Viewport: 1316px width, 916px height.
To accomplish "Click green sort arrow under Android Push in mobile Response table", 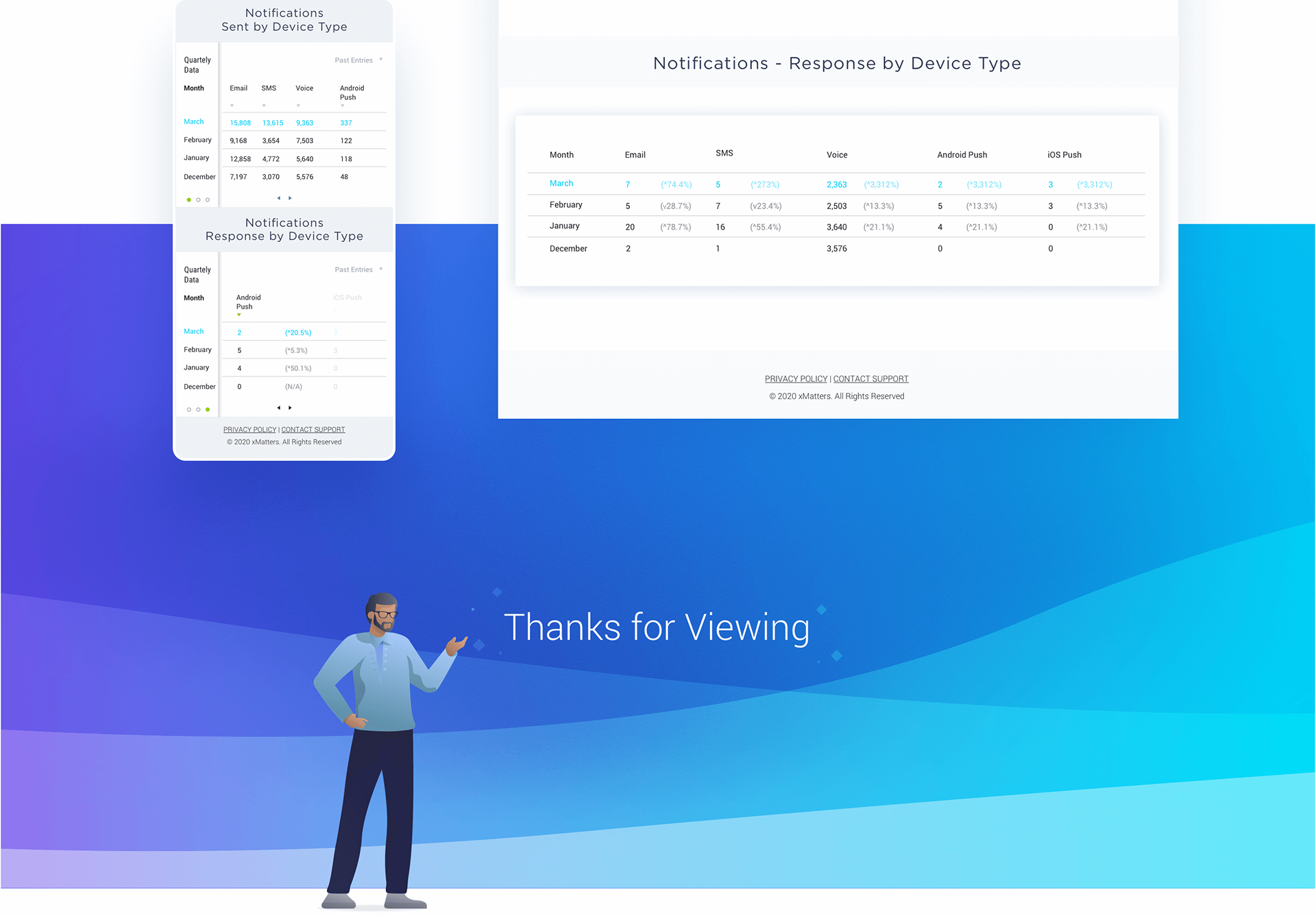I will pos(239,315).
